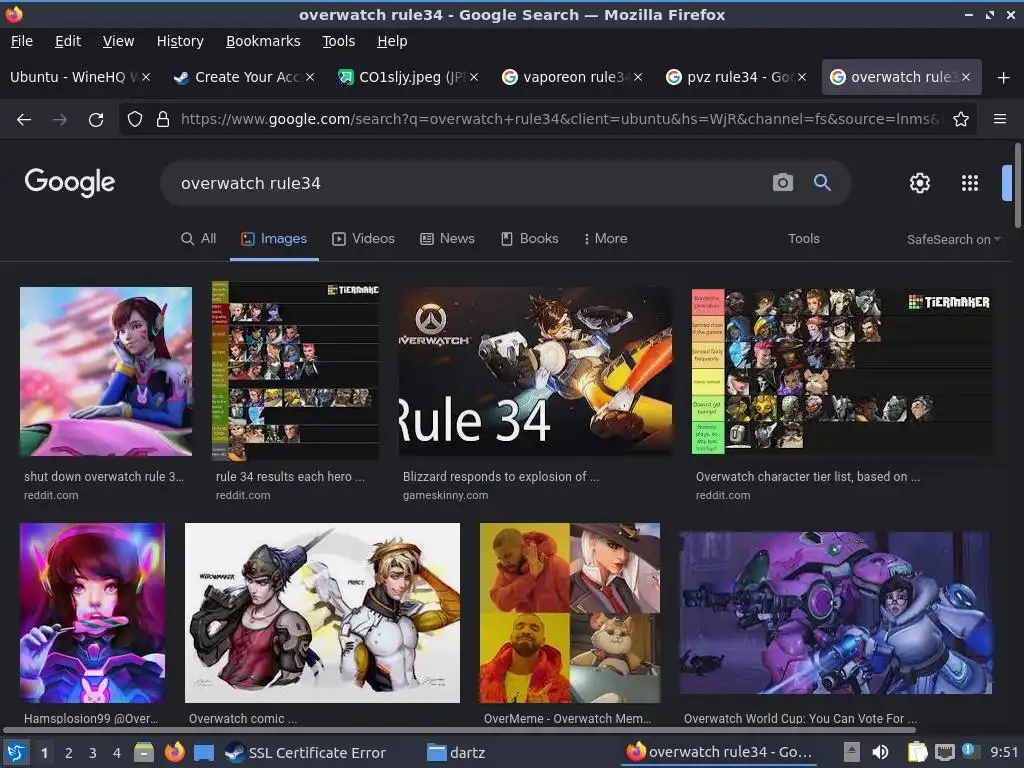This screenshot has width=1024, height=768.
Task: Open the History menu
Action: pos(180,41)
